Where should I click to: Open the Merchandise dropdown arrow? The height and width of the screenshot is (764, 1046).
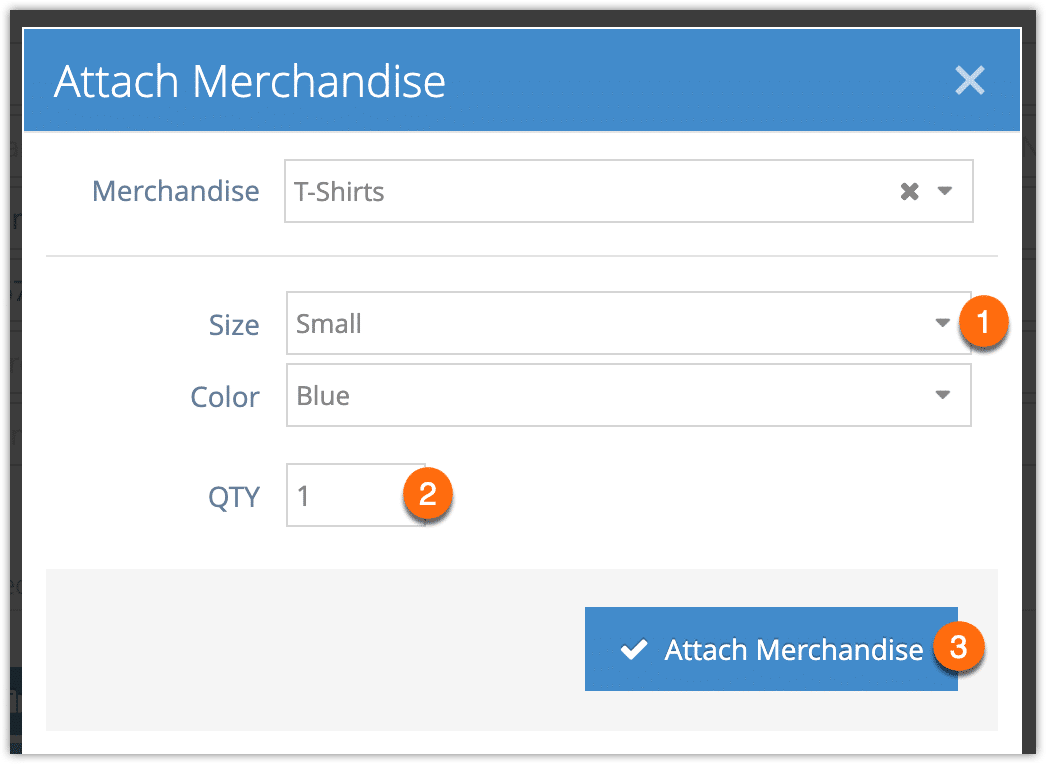[945, 191]
